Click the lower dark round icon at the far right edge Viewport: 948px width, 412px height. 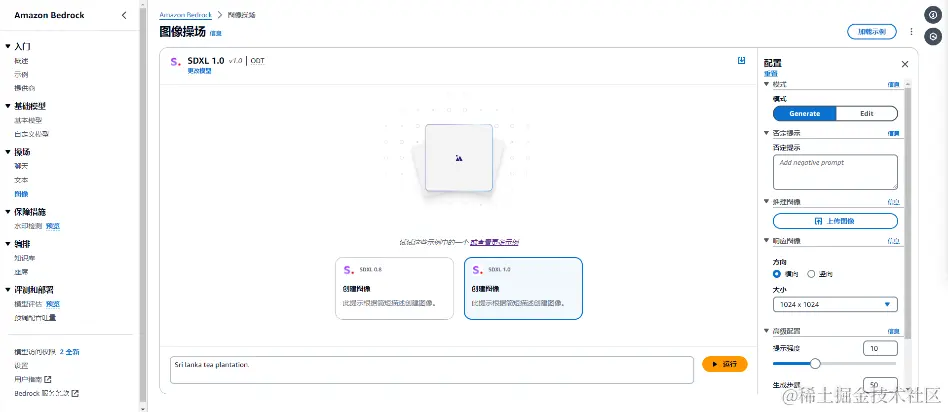coord(933,37)
